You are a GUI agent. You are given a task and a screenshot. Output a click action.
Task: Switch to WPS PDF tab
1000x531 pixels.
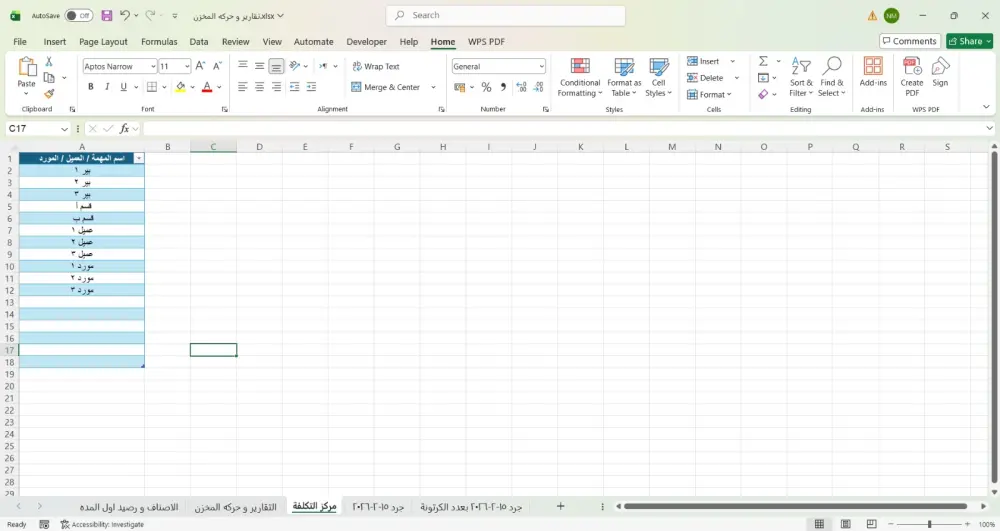487,41
